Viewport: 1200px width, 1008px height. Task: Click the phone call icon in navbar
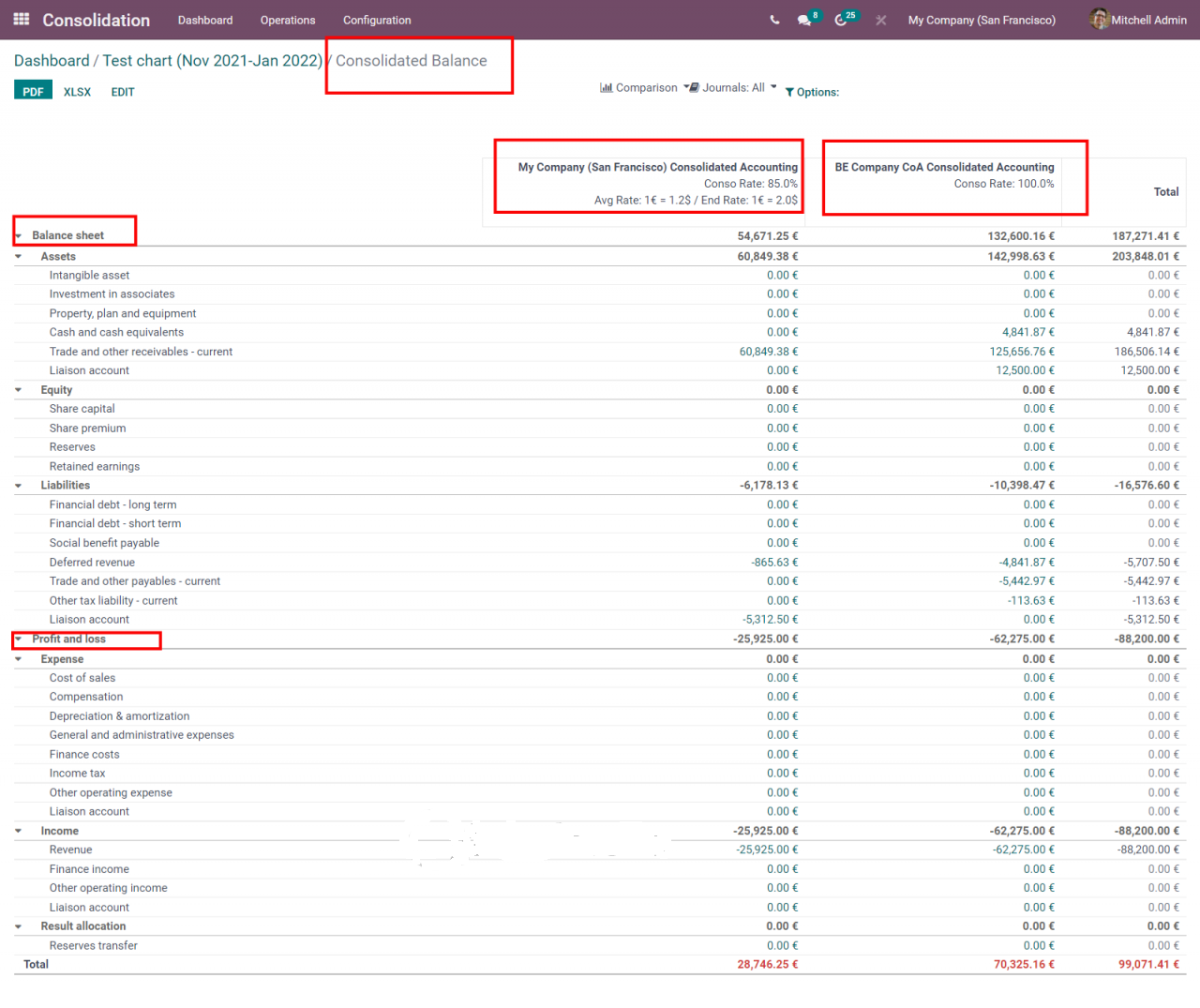point(774,20)
